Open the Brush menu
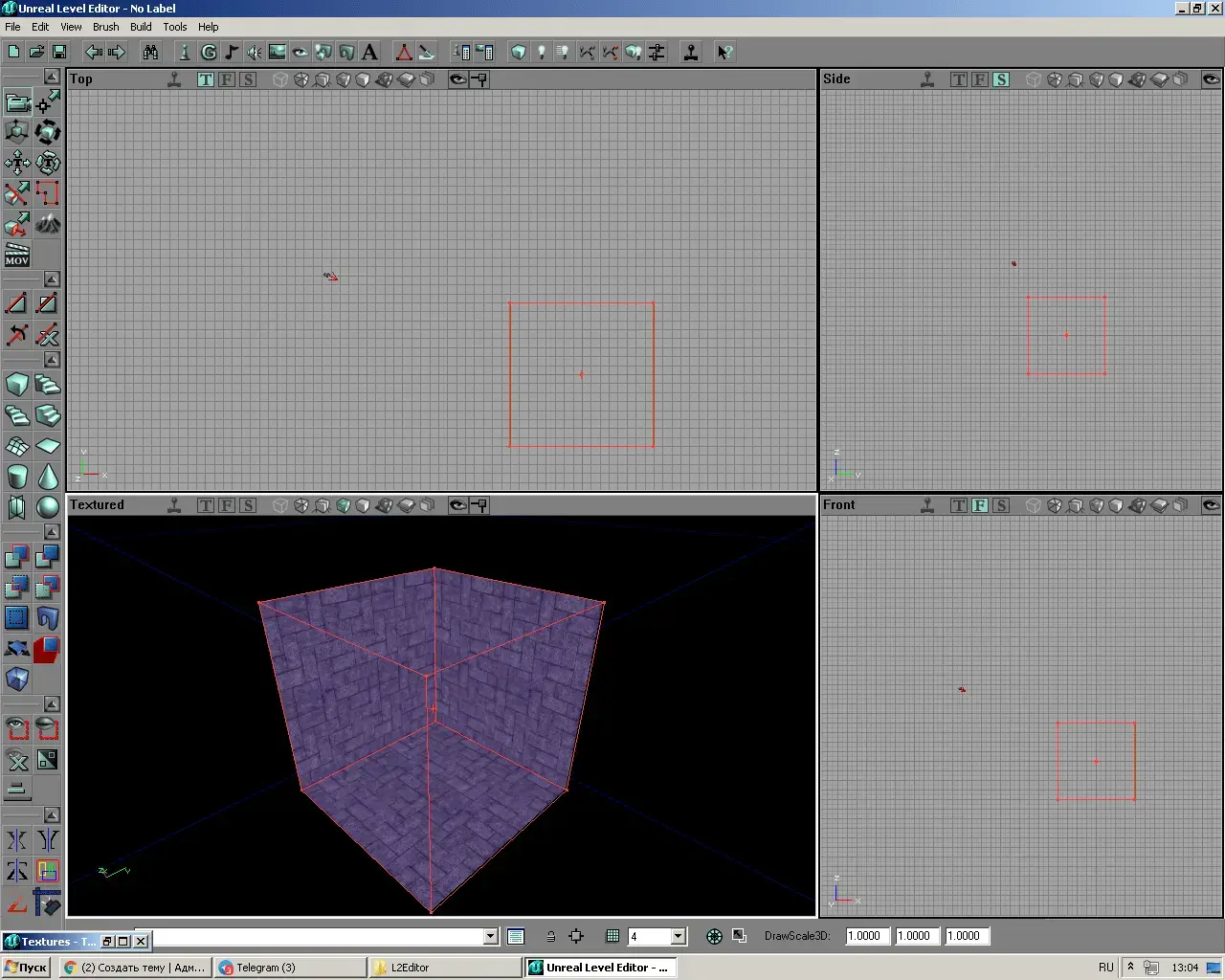The height and width of the screenshot is (980, 1225). tap(106, 27)
